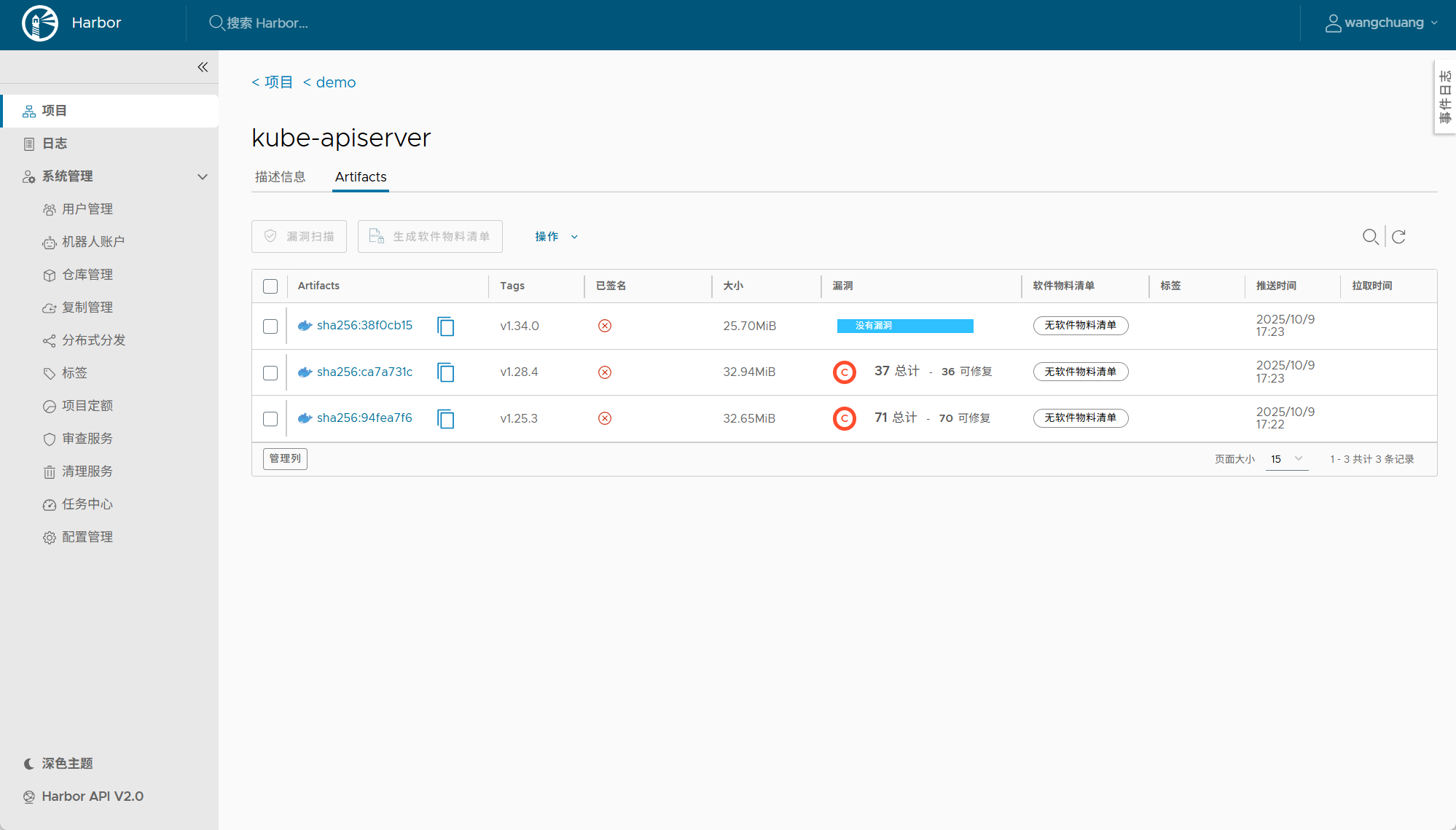Open 机器人账户 from sidebar
This screenshot has height=830, width=1456.
point(93,242)
